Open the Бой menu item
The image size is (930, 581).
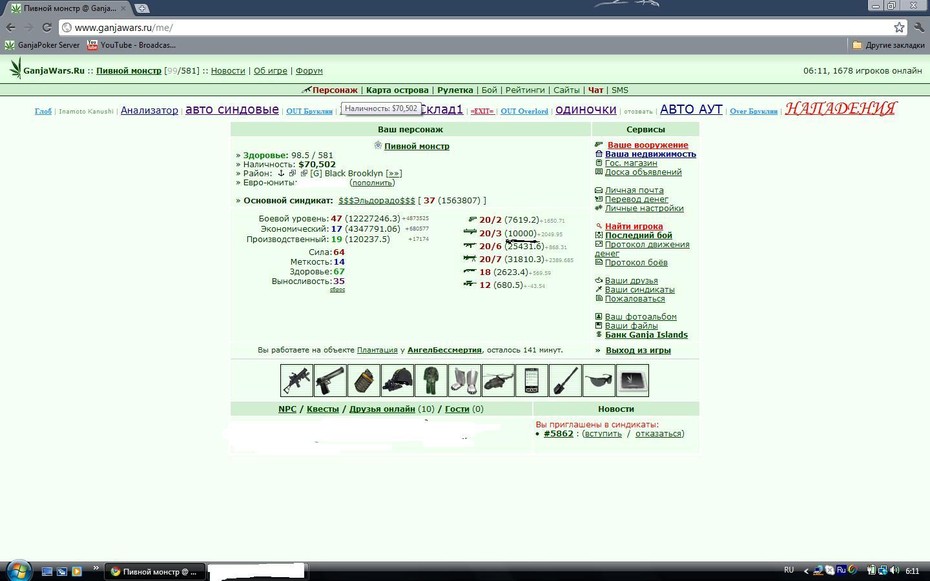[489, 90]
